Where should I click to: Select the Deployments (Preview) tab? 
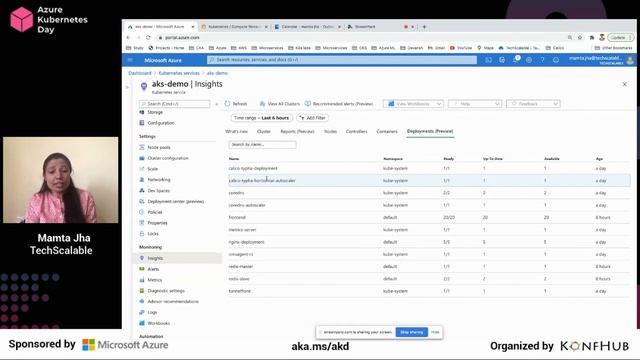click(x=430, y=131)
